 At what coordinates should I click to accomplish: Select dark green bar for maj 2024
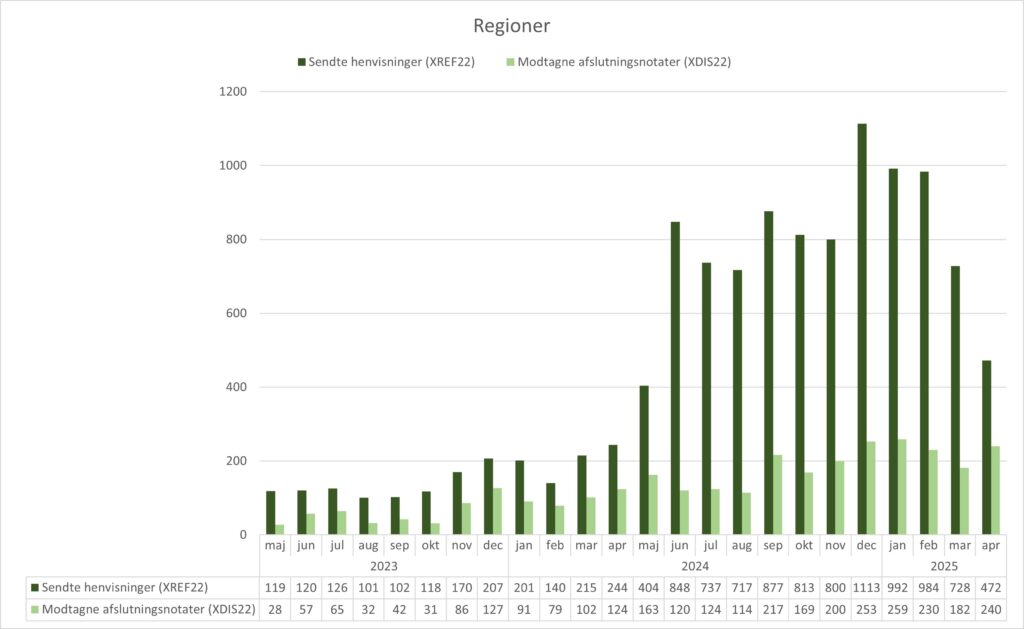click(x=644, y=460)
